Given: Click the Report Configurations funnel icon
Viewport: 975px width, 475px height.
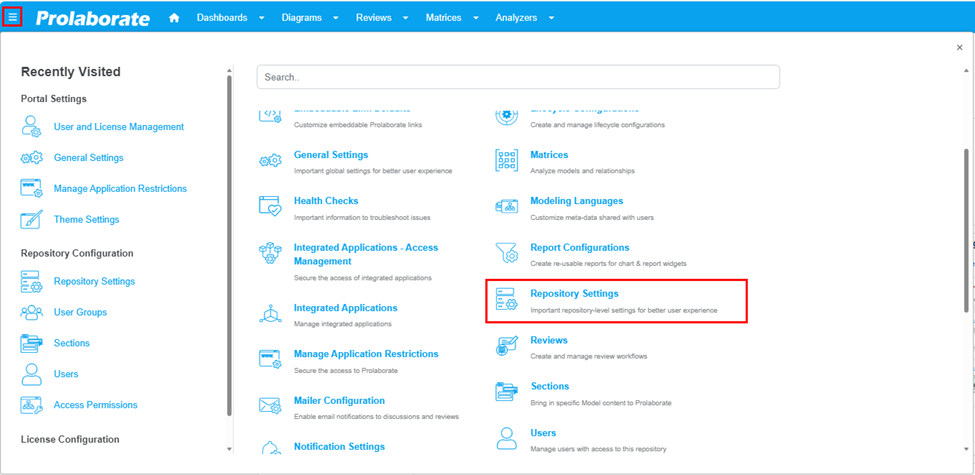Looking at the screenshot, I should 506,252.
